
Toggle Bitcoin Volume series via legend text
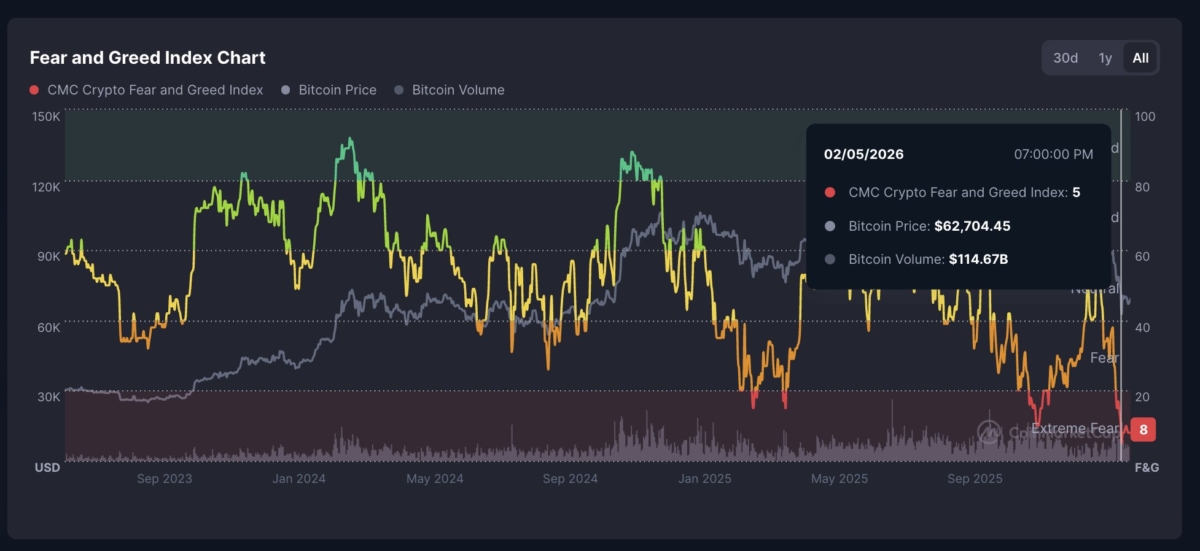pyautogui.click(x=458, y=90)
